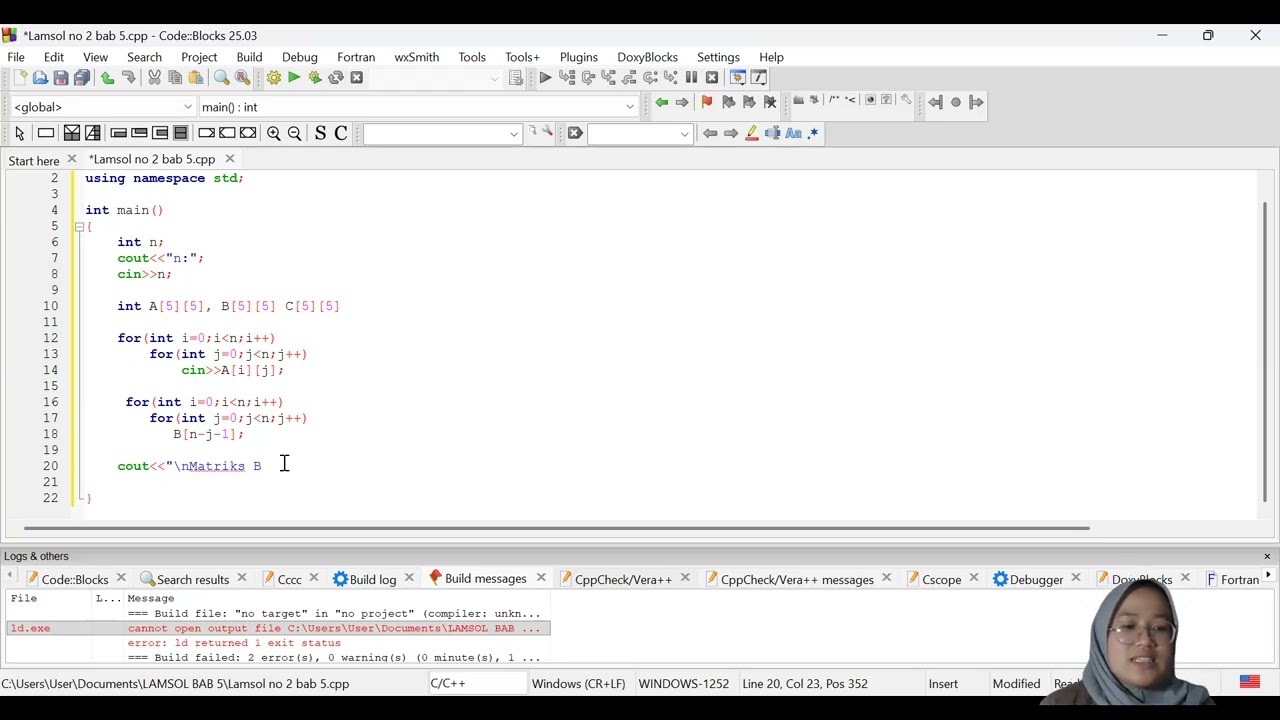Undo the last edit
1280x720 pixels.
[107, 78]
